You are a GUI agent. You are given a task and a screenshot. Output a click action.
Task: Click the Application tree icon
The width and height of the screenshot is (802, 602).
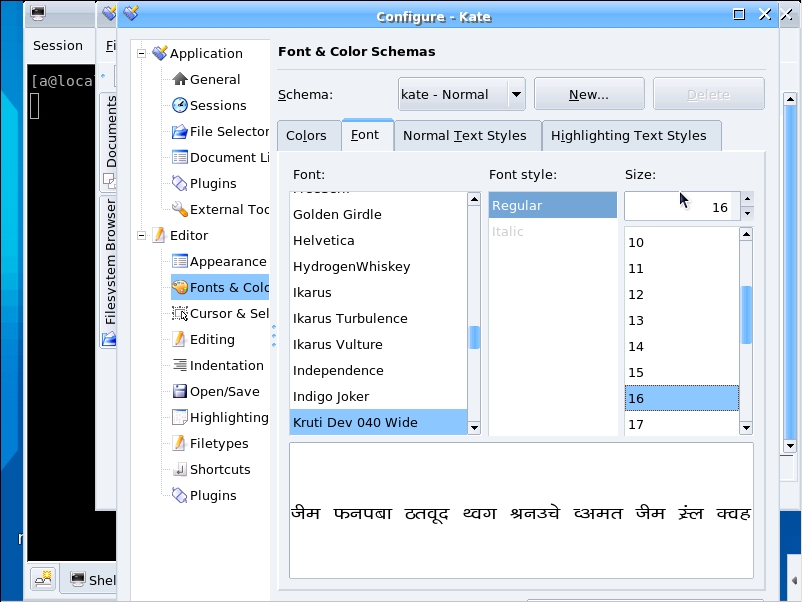160,53
